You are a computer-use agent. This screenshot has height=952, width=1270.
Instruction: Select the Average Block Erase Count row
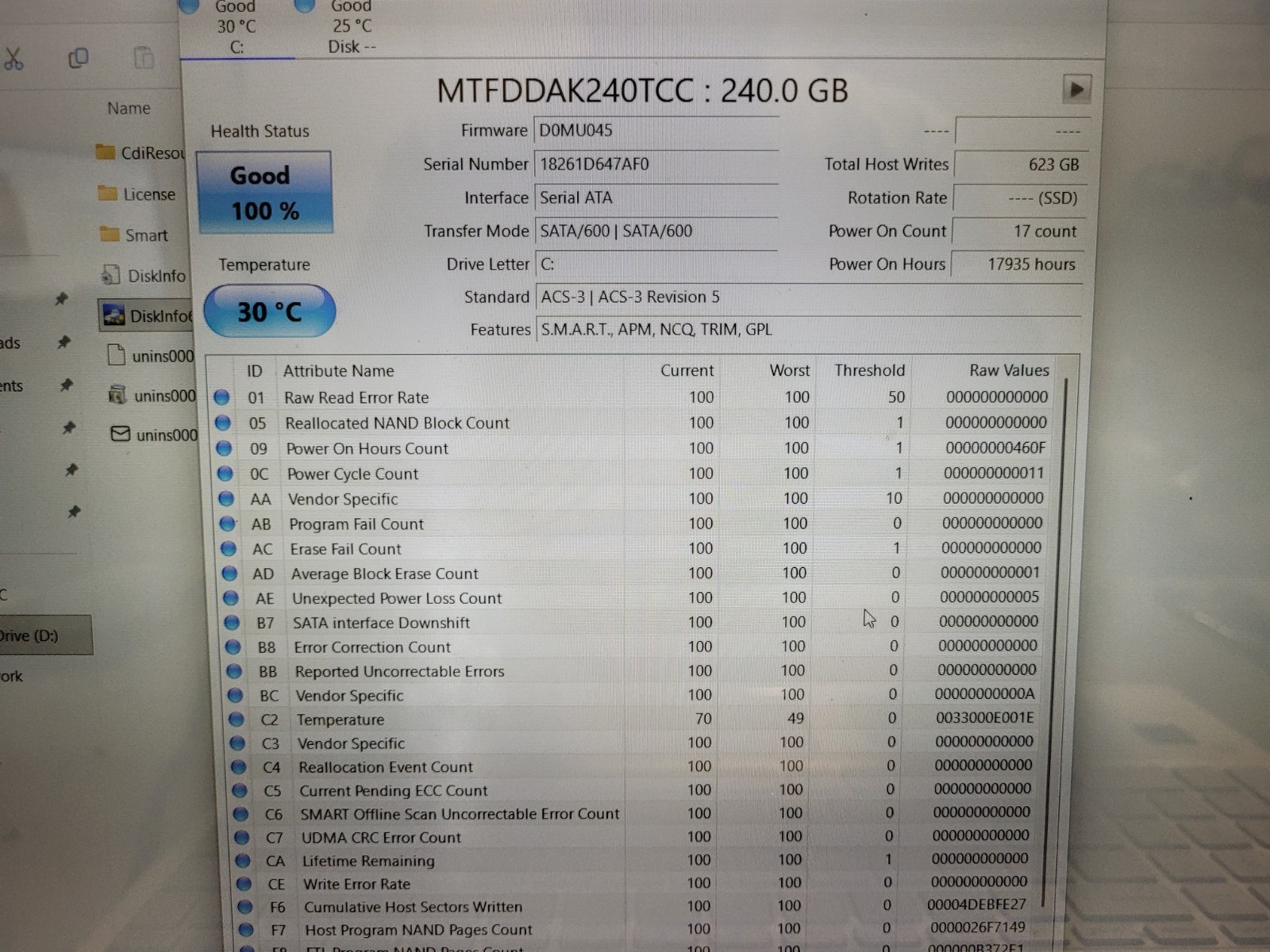tap(633, 573)
